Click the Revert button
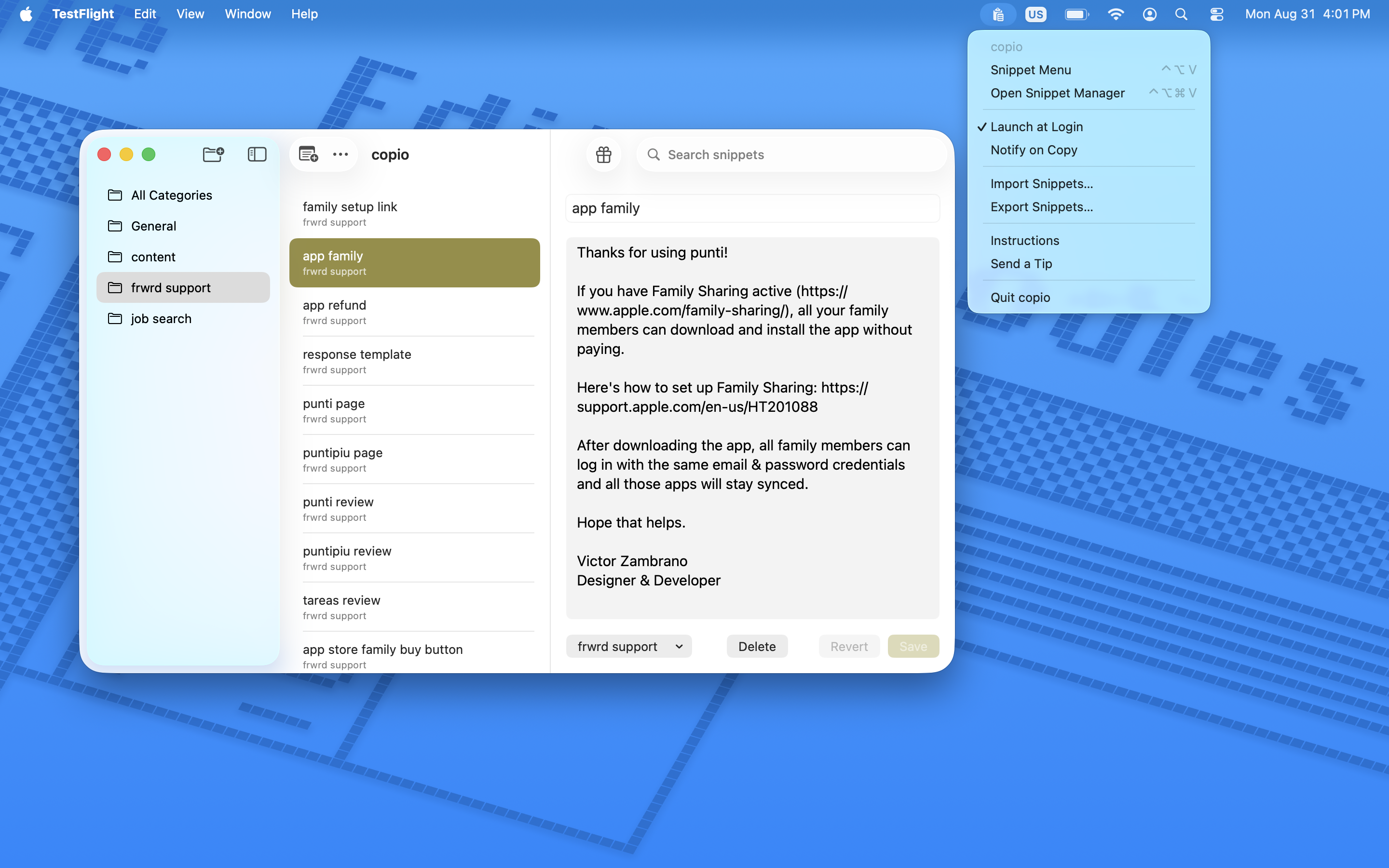1389x868 pixels. tap(849, 646)
